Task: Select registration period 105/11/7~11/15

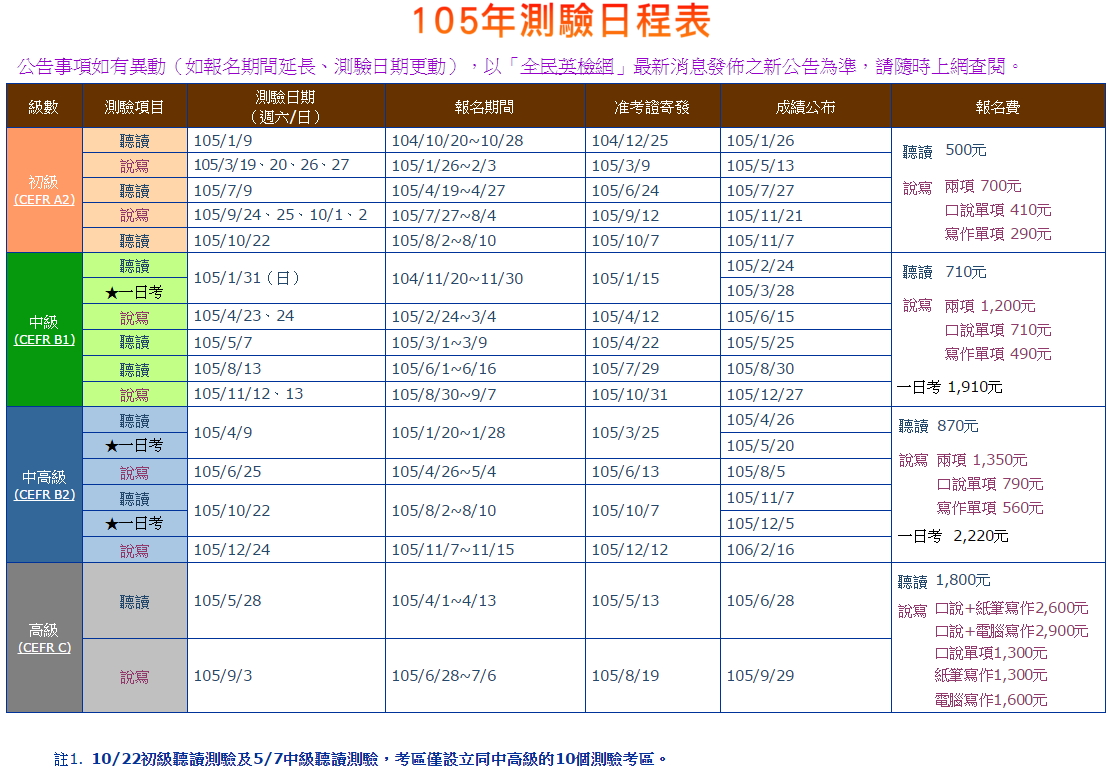Action: tap(453, 550)
